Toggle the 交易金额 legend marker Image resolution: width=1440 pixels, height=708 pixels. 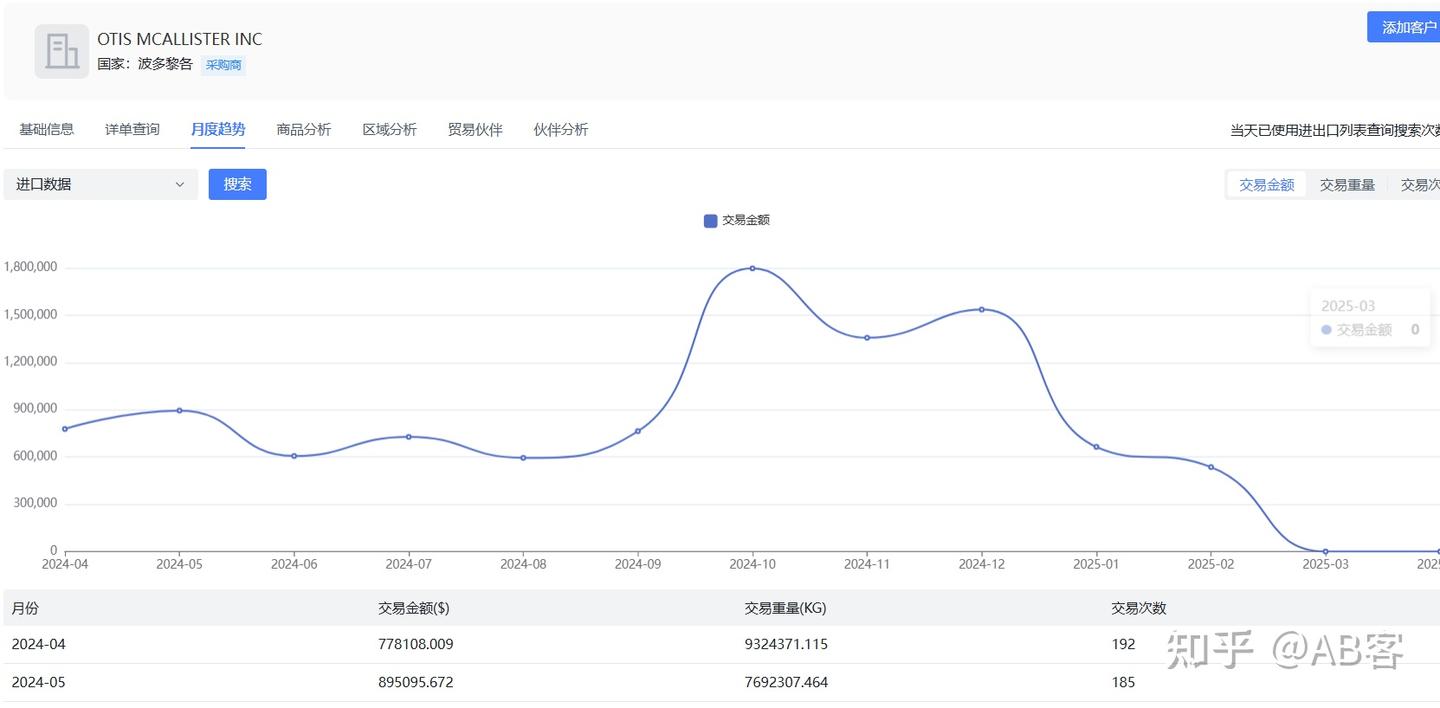(710, 221)
